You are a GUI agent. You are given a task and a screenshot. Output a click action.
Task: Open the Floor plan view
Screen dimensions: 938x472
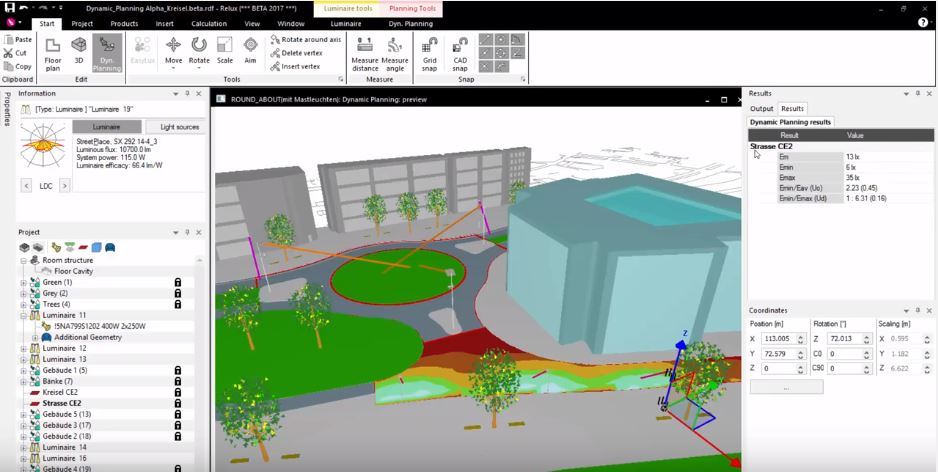(53, 53)
